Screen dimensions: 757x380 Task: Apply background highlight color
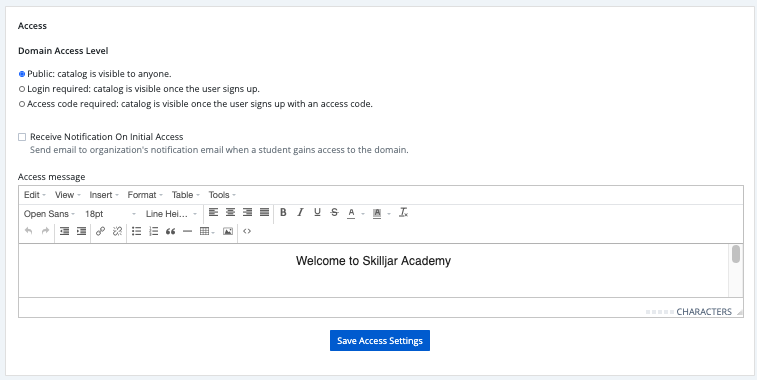click(x=377, y=213)
